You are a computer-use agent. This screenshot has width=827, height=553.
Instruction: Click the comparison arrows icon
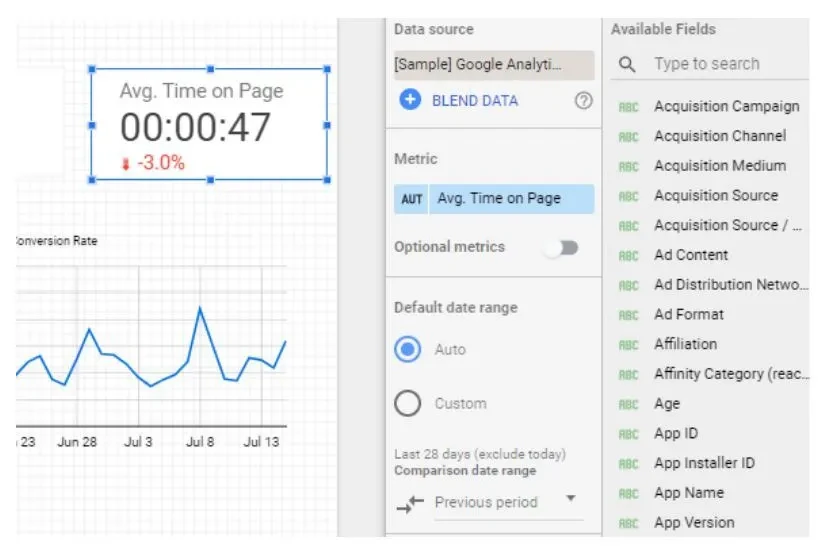point(410,503)
